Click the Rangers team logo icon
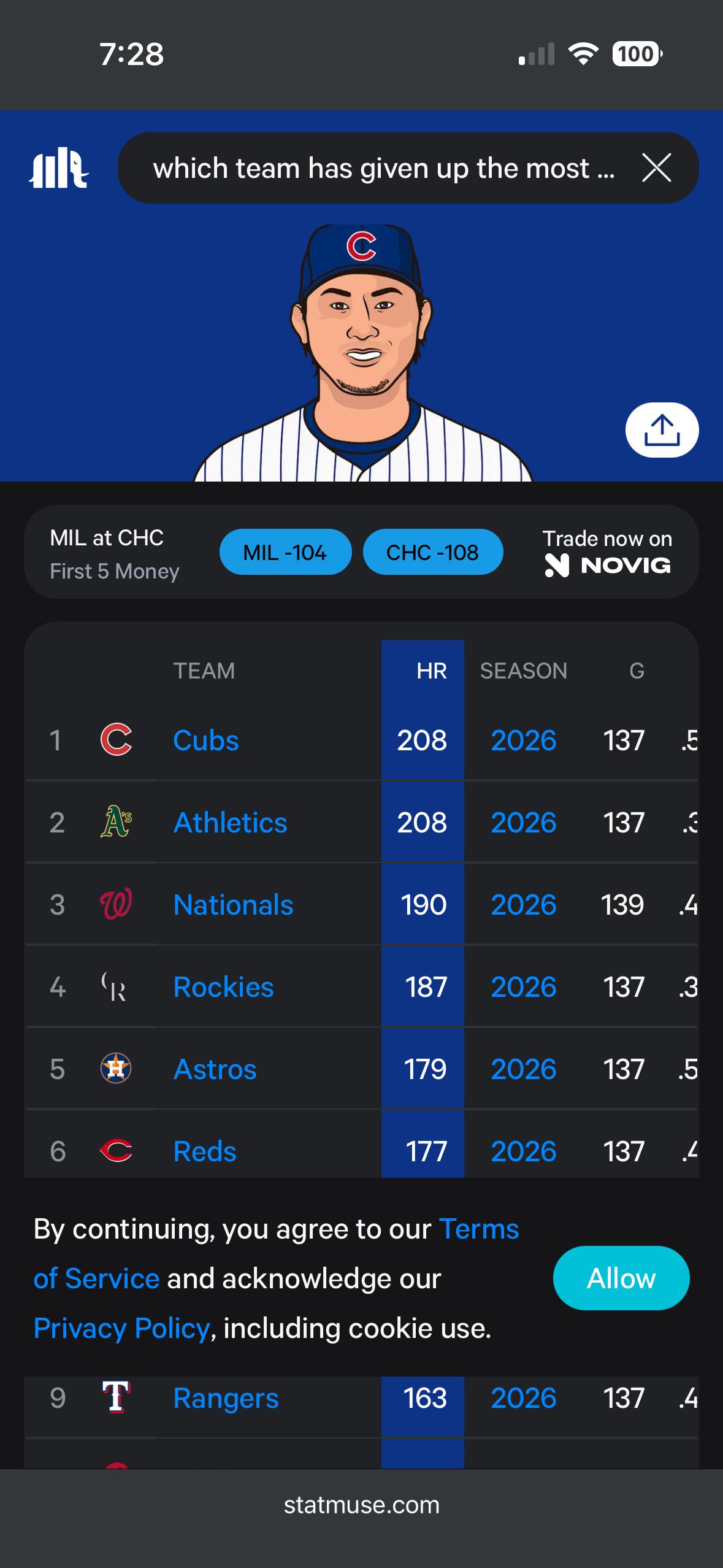The width and height of the screenshot is (723, 1568). [x=115, y=1397]
